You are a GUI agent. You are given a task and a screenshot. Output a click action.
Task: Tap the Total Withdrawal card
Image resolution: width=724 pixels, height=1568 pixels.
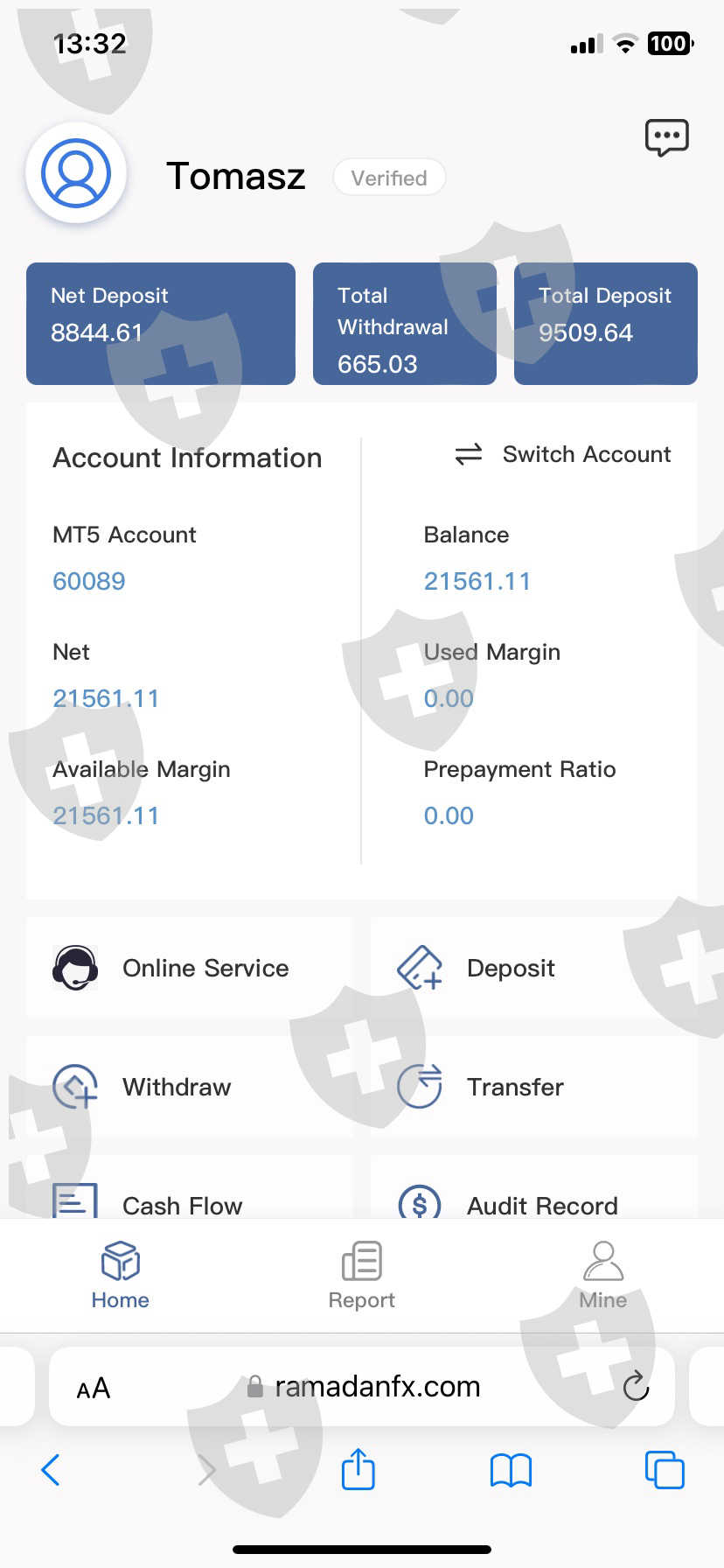405,324
